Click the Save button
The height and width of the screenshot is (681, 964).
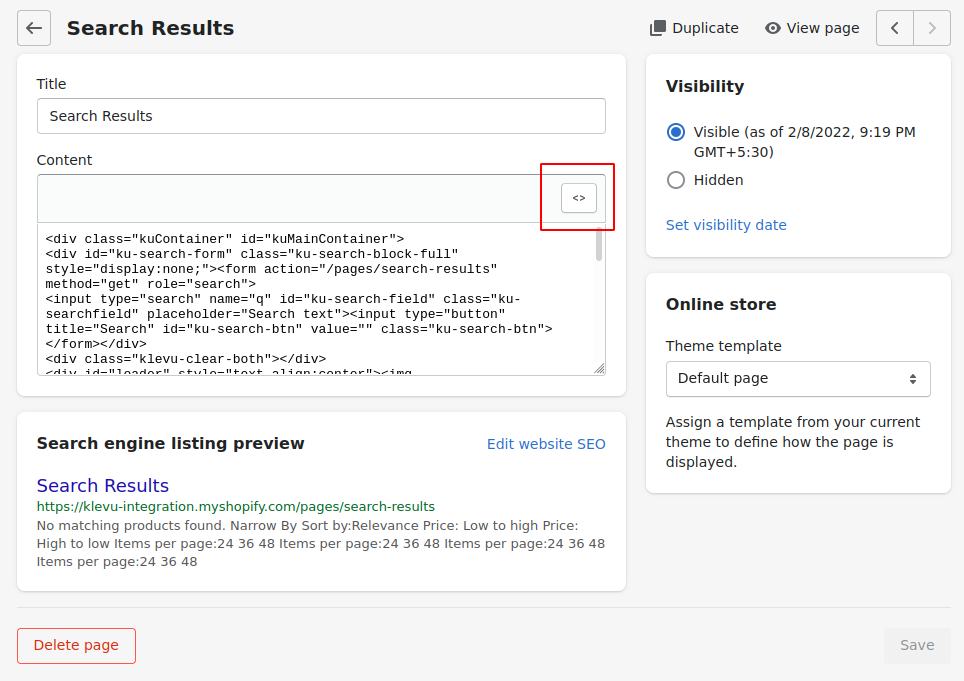click(x=917, y=645)
